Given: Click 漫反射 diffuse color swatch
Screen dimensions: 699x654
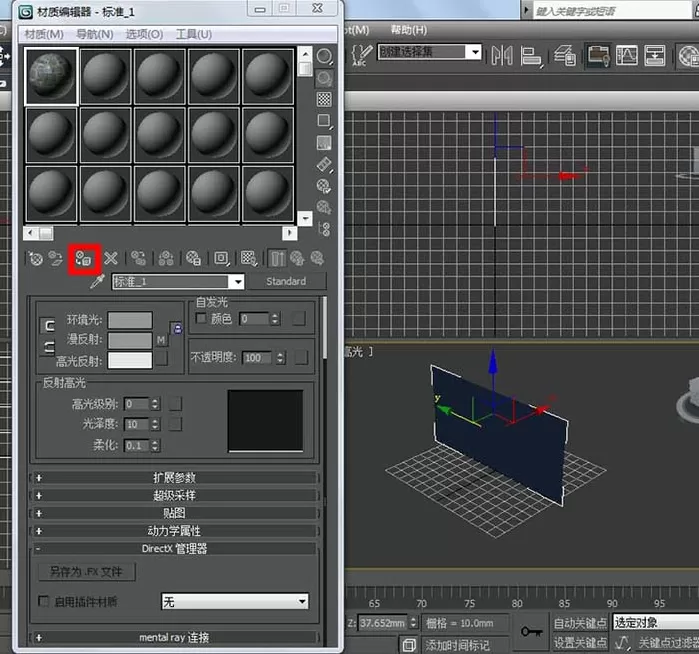Looking at the screenshot, I should pos(130,341).
